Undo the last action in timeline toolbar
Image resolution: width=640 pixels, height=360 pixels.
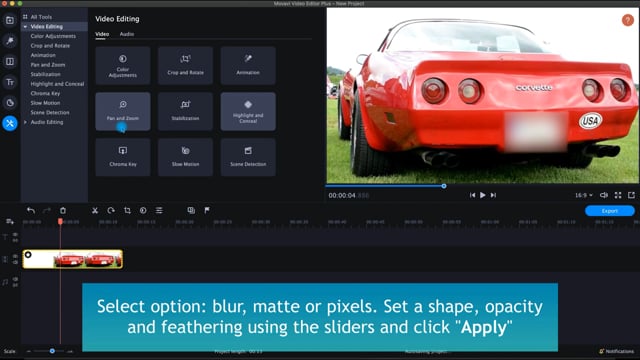pyautogui.click(x=31, y=210)
